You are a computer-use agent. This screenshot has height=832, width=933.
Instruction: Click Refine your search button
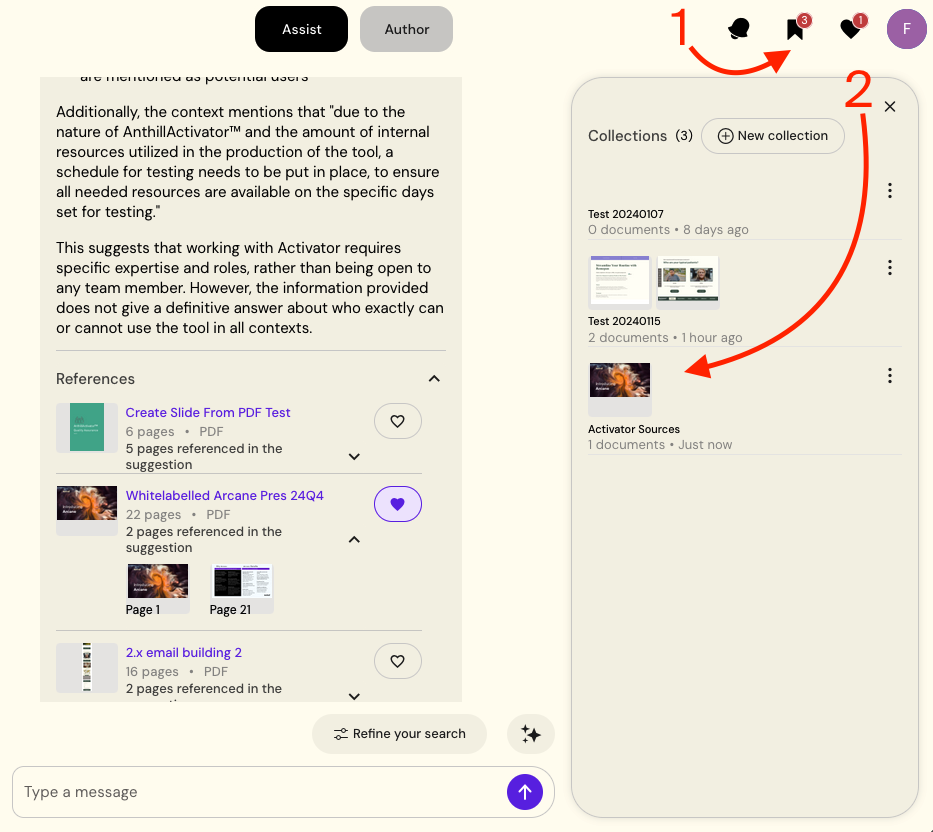(399, 734)
